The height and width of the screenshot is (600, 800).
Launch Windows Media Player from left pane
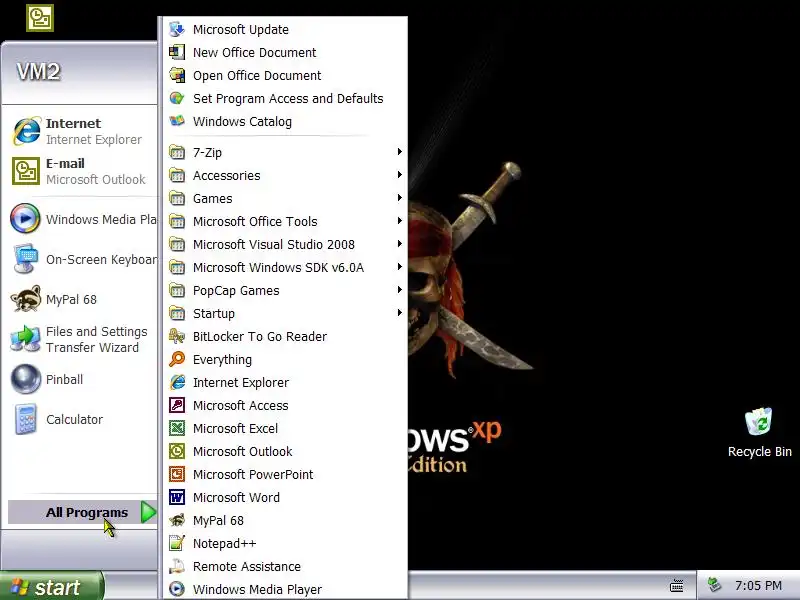point(82,219)
